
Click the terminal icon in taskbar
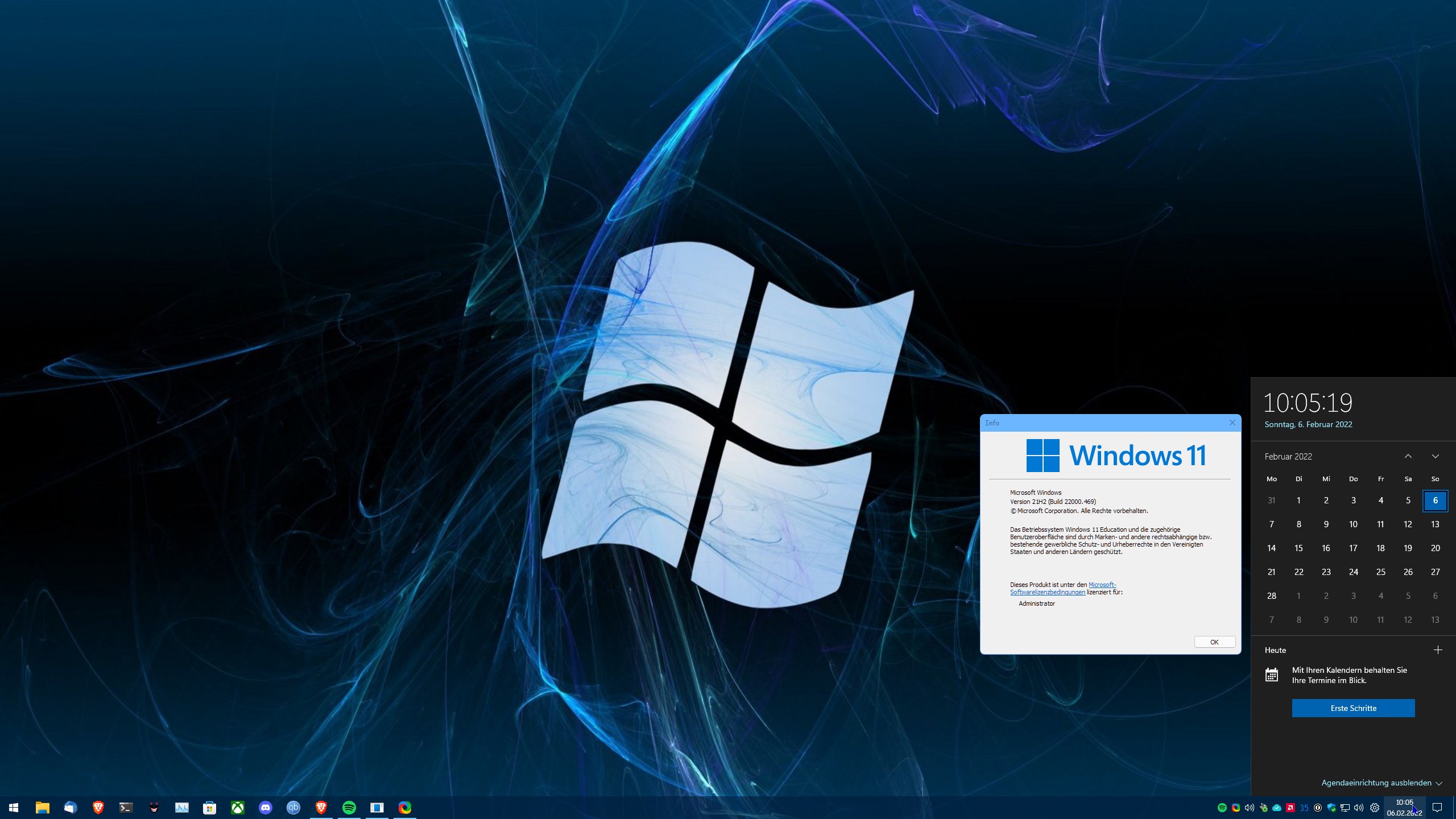(x=126, y=807)
